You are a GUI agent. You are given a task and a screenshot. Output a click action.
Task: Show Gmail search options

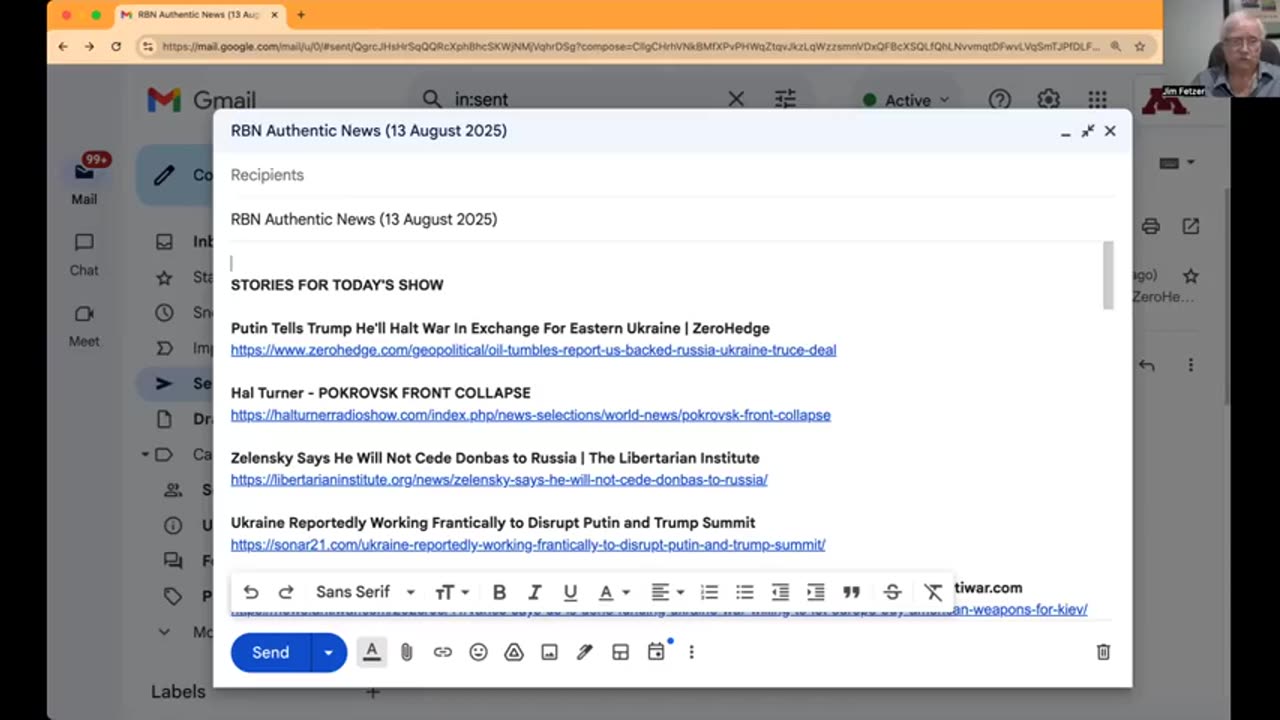[x=785, y=99]
